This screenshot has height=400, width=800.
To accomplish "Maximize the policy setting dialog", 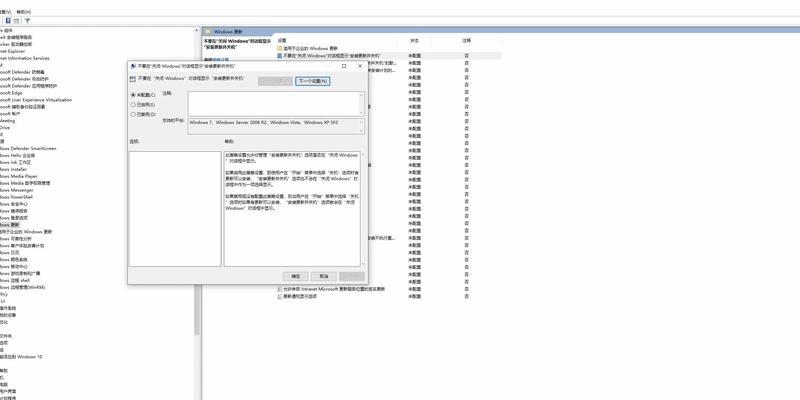I will point(344,66).
